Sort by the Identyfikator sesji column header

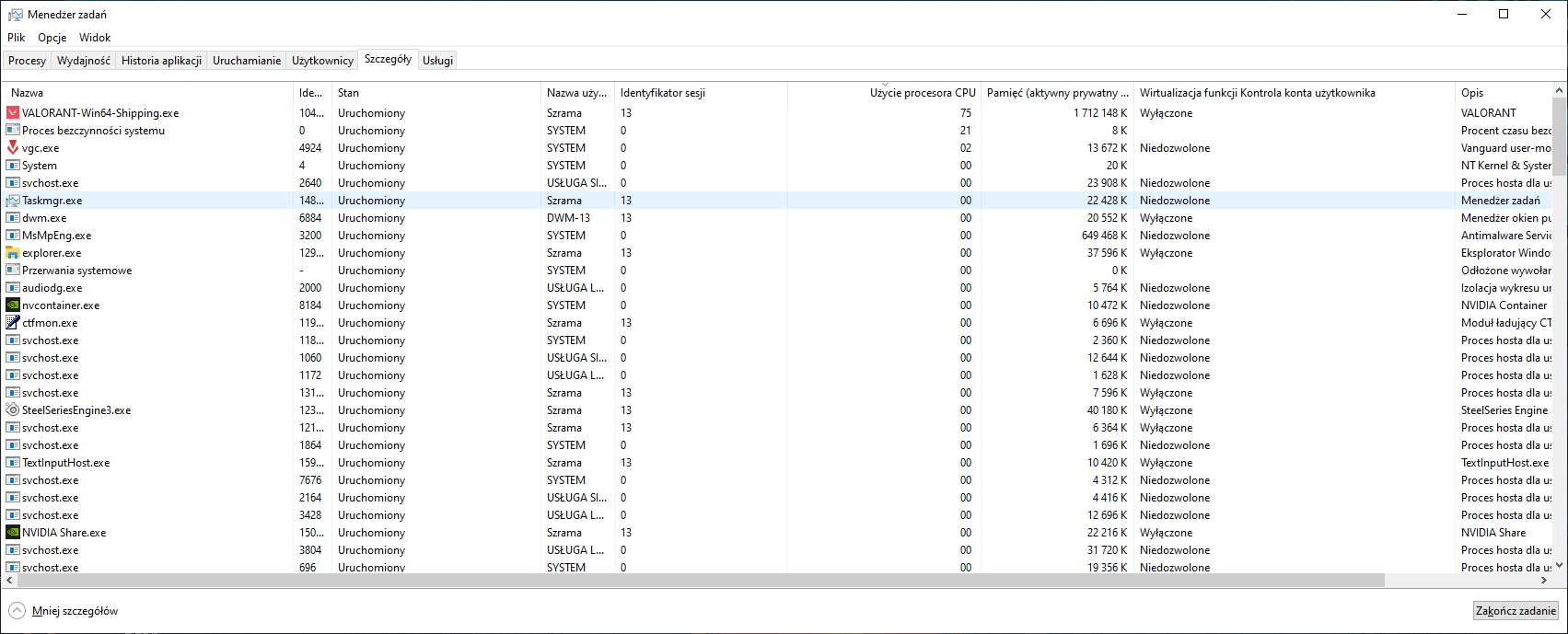[702, 93]
